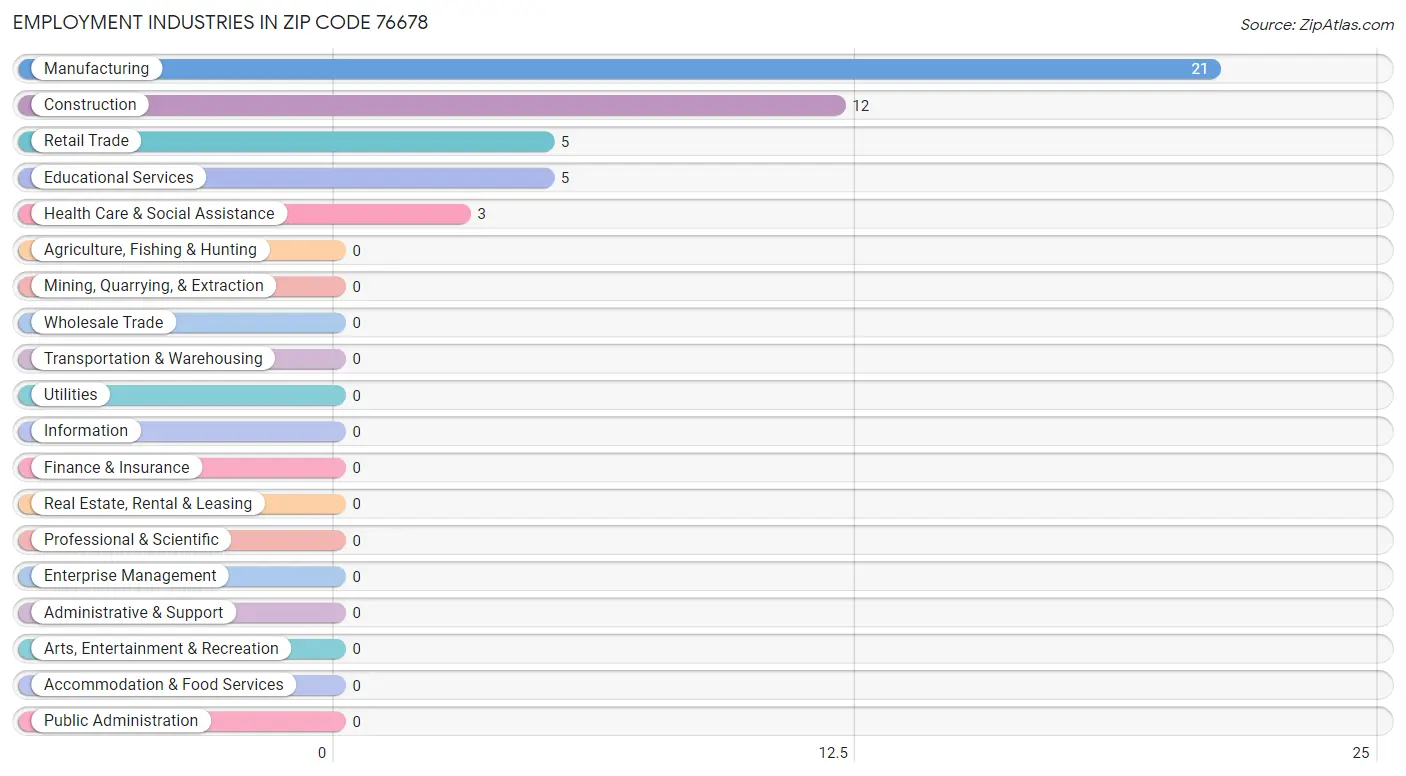
Task: Select Accommodation & Food Services label
Action: coord(163,684)
